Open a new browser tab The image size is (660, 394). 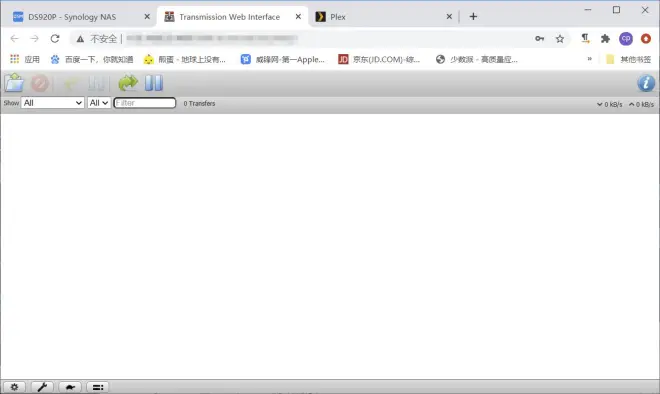coord(473,16)
